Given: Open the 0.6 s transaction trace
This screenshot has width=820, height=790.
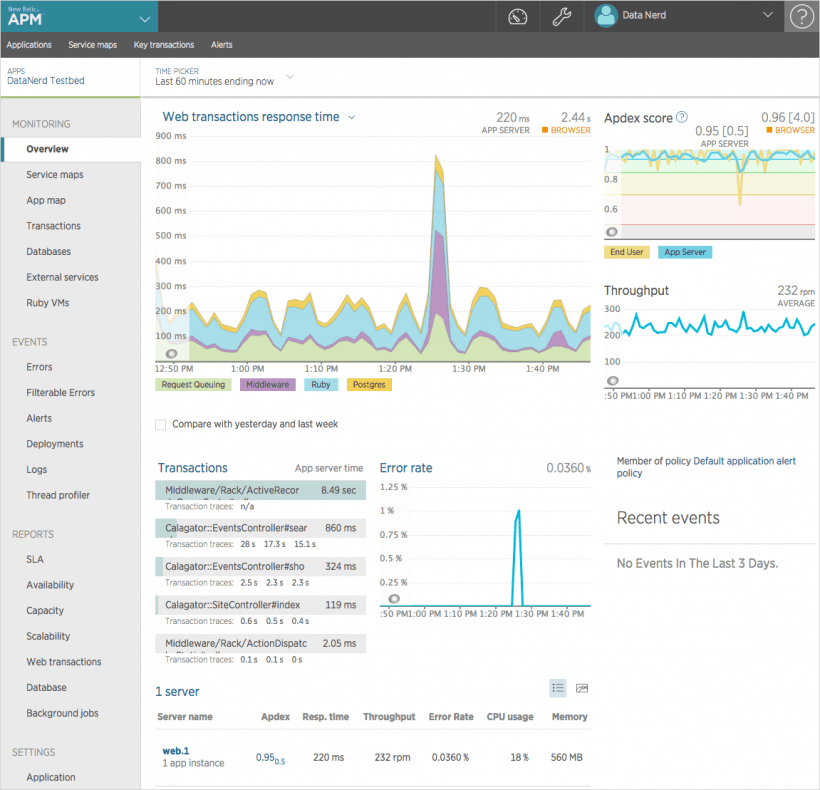Looking at the screenshot, I should coord(249,621).
